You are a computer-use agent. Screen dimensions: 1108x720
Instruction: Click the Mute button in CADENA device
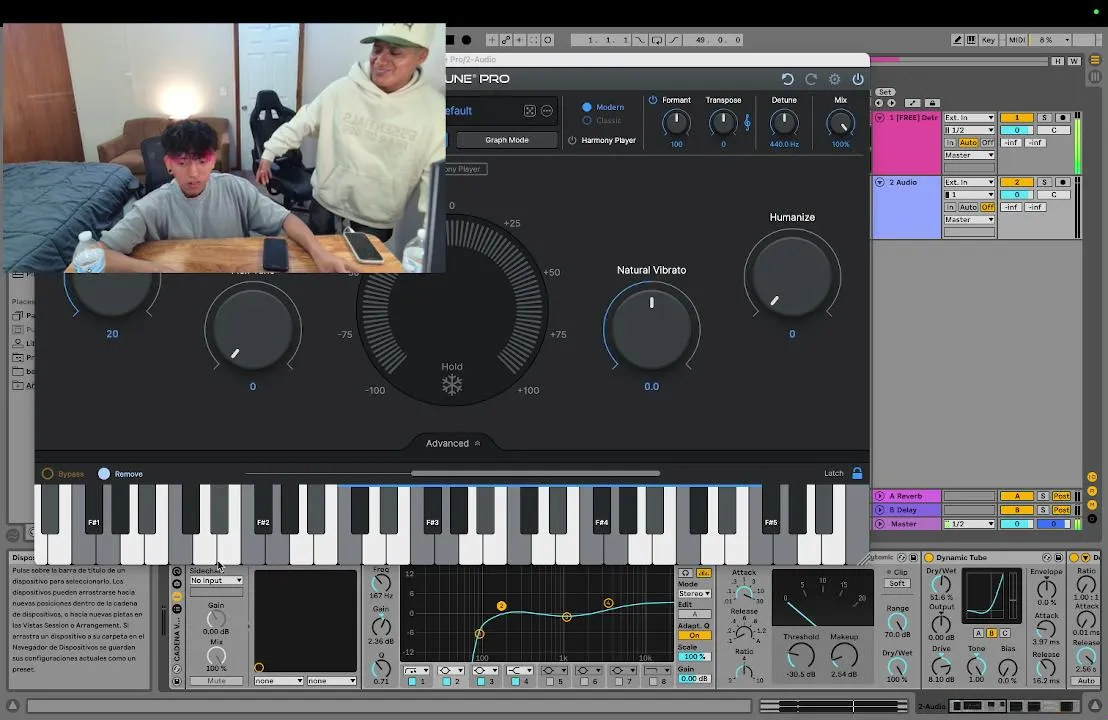click(216, 681)
